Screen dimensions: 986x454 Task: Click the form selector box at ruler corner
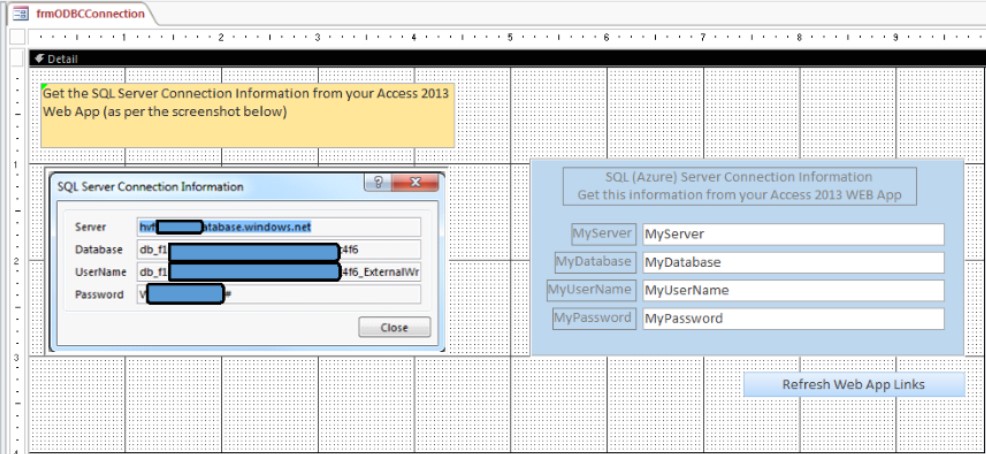pos(18,36)
